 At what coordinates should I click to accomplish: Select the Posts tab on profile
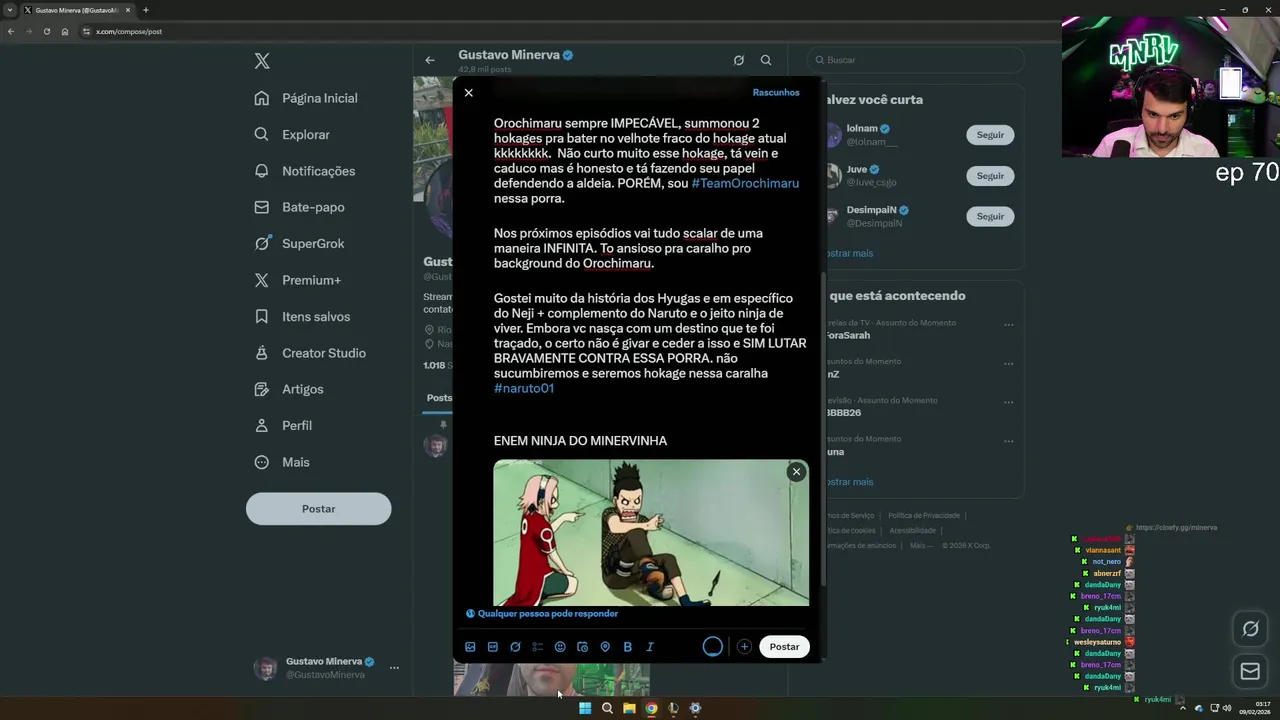(x=439, y=398)
